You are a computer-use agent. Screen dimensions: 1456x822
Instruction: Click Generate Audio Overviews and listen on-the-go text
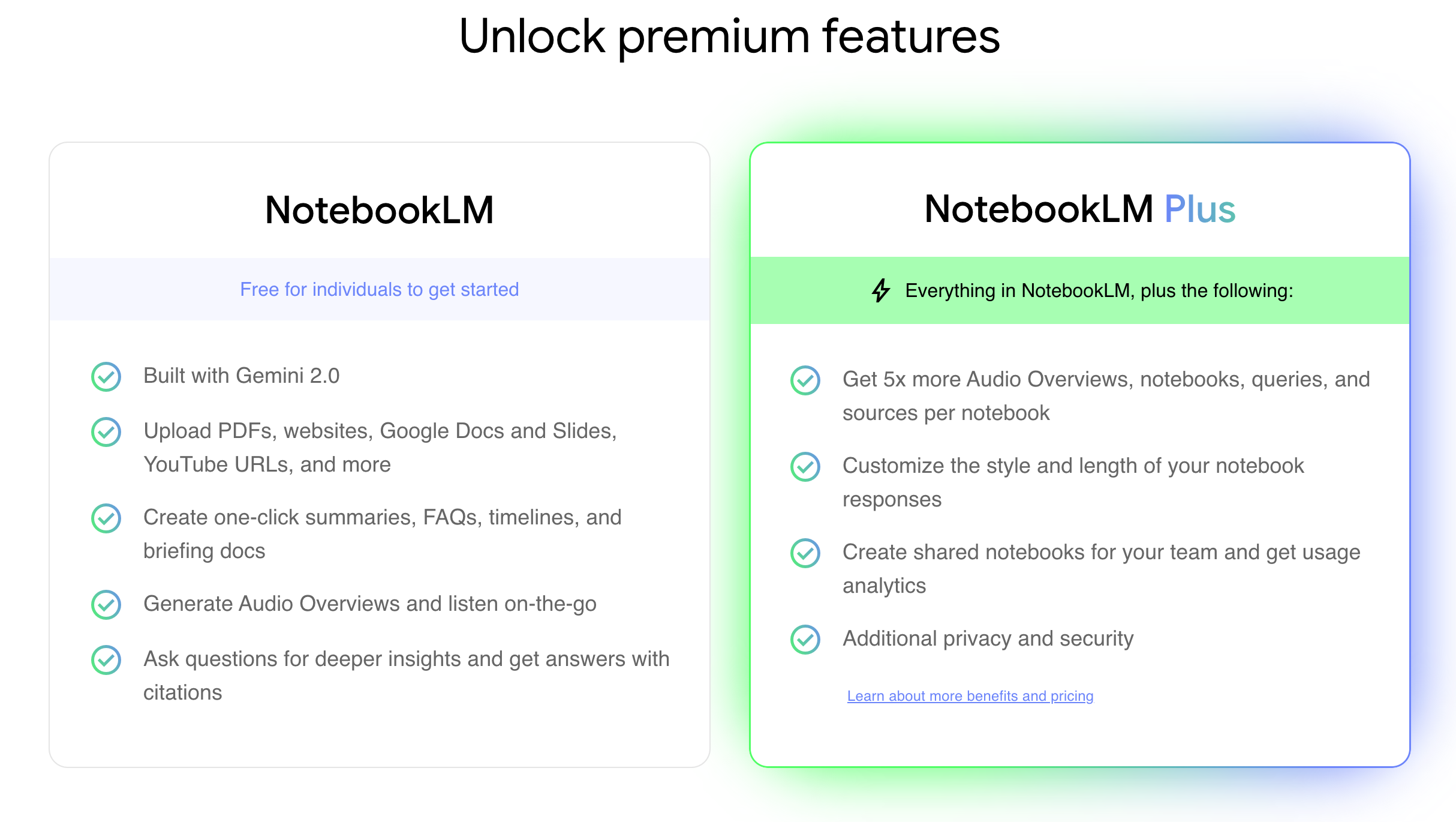click(x=370, y=604)
